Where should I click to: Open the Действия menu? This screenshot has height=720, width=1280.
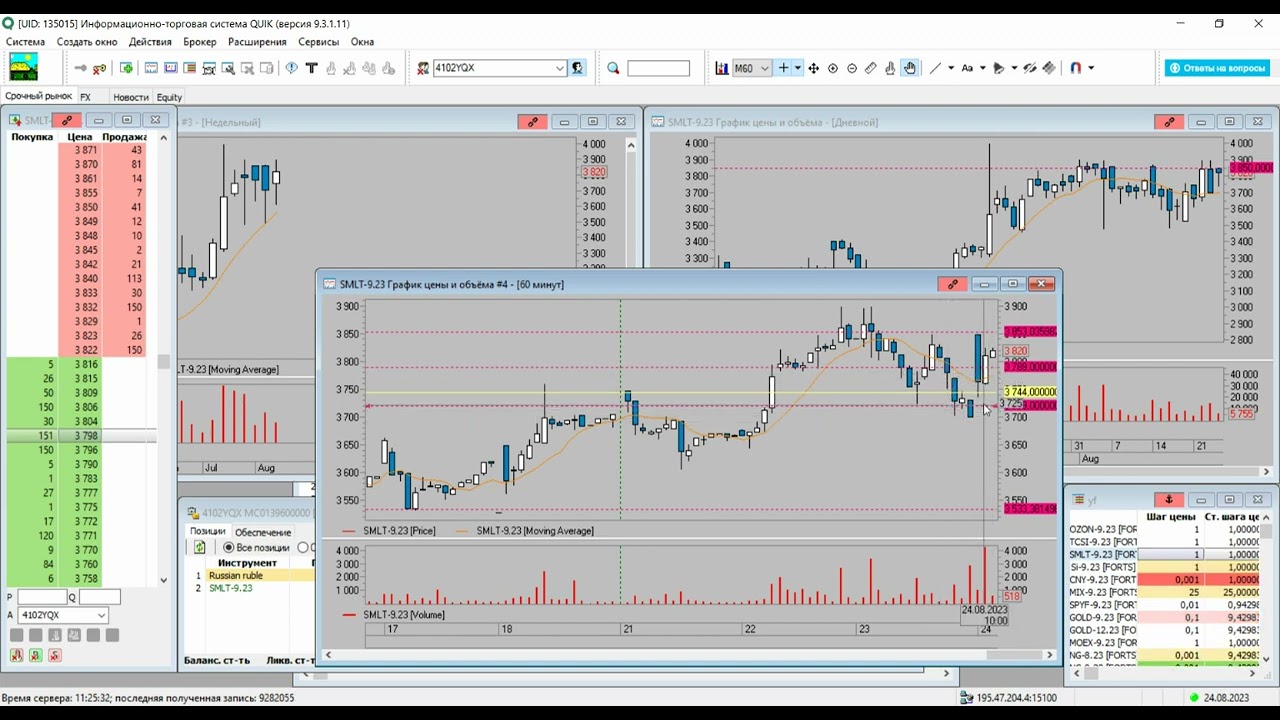(150, 42)
